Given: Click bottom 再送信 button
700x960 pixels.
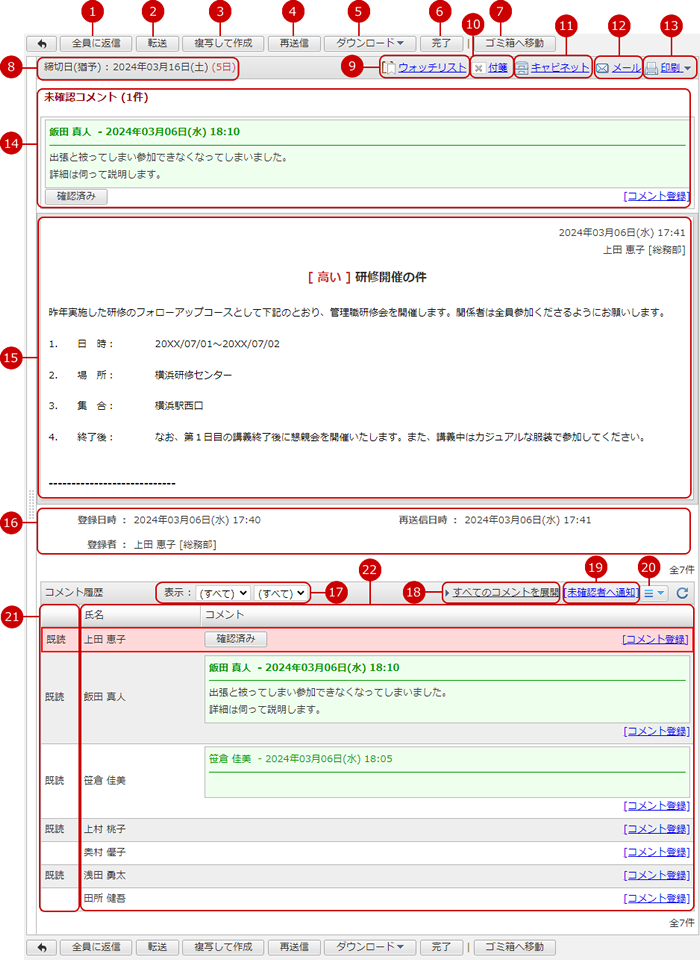Looking at the screenshot, I should 294,947.
